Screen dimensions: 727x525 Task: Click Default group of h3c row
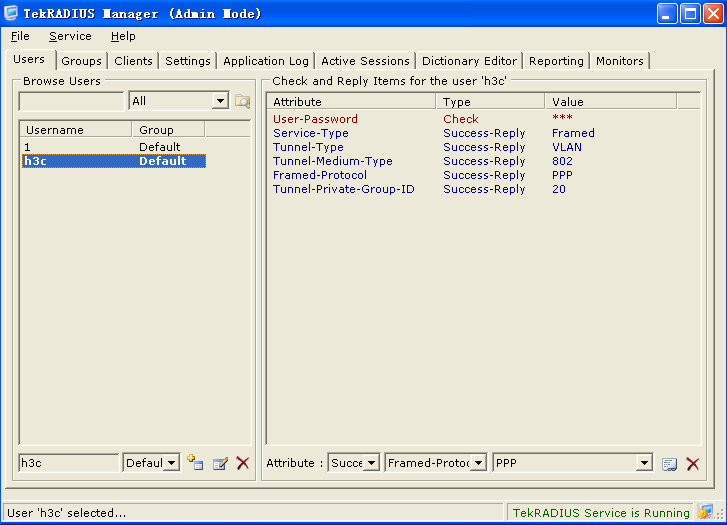(x=162, y=161)
